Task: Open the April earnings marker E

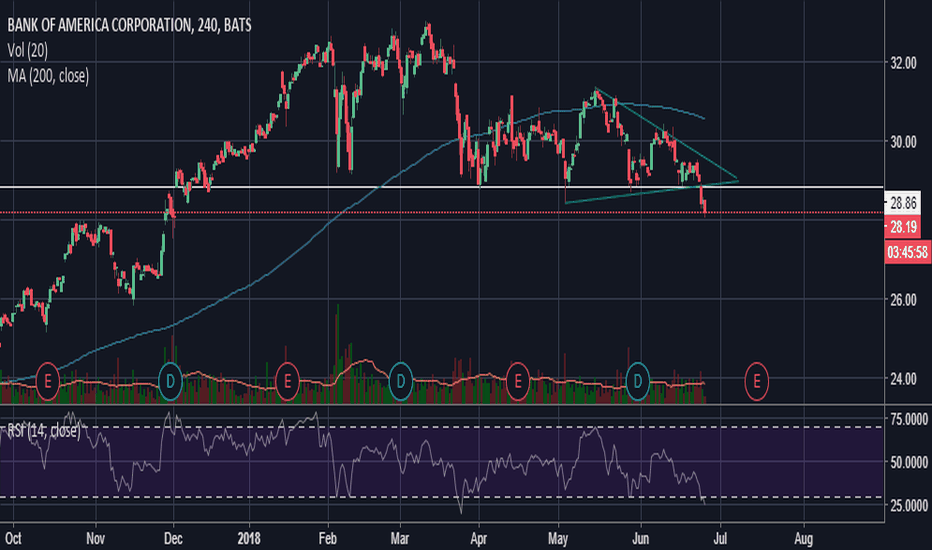Action: click(518, 381)
